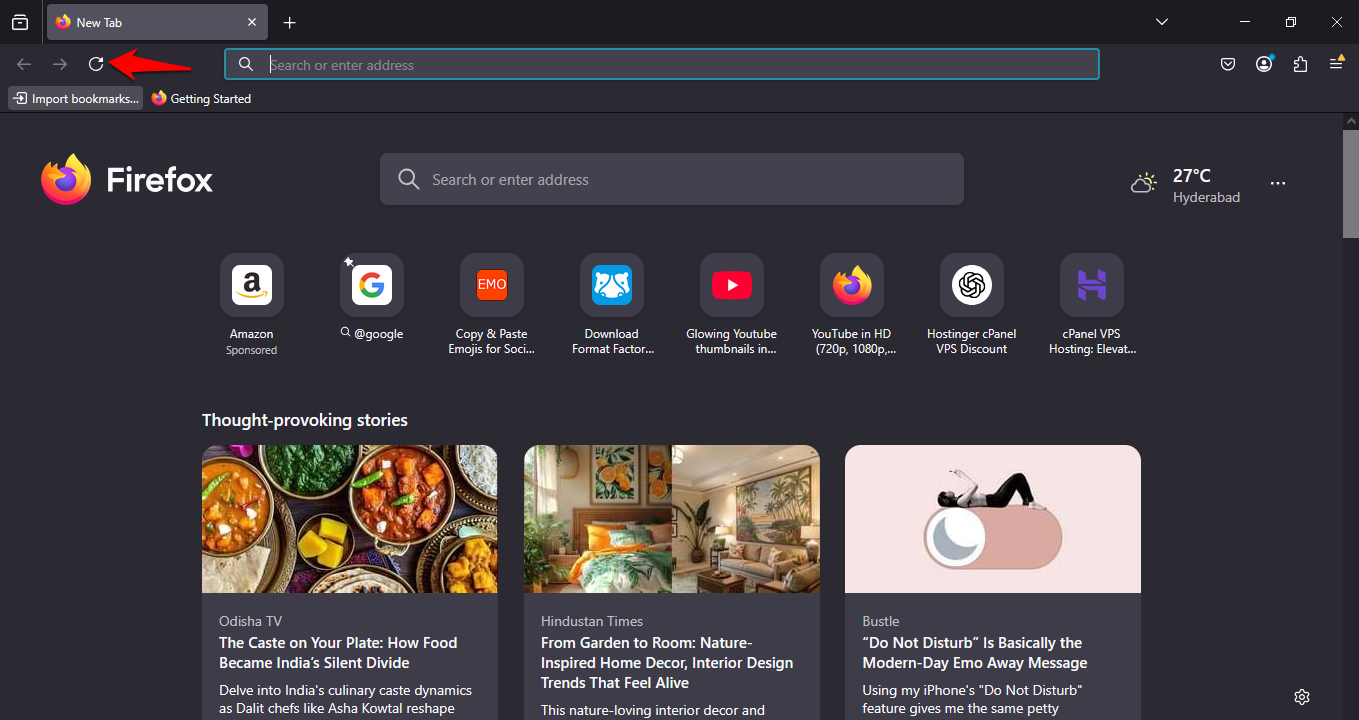The width and height of the screenshot is (1359, 720).
Task: Select the New Tab tab
Action: pyautogui.click(x=157, y=22)
